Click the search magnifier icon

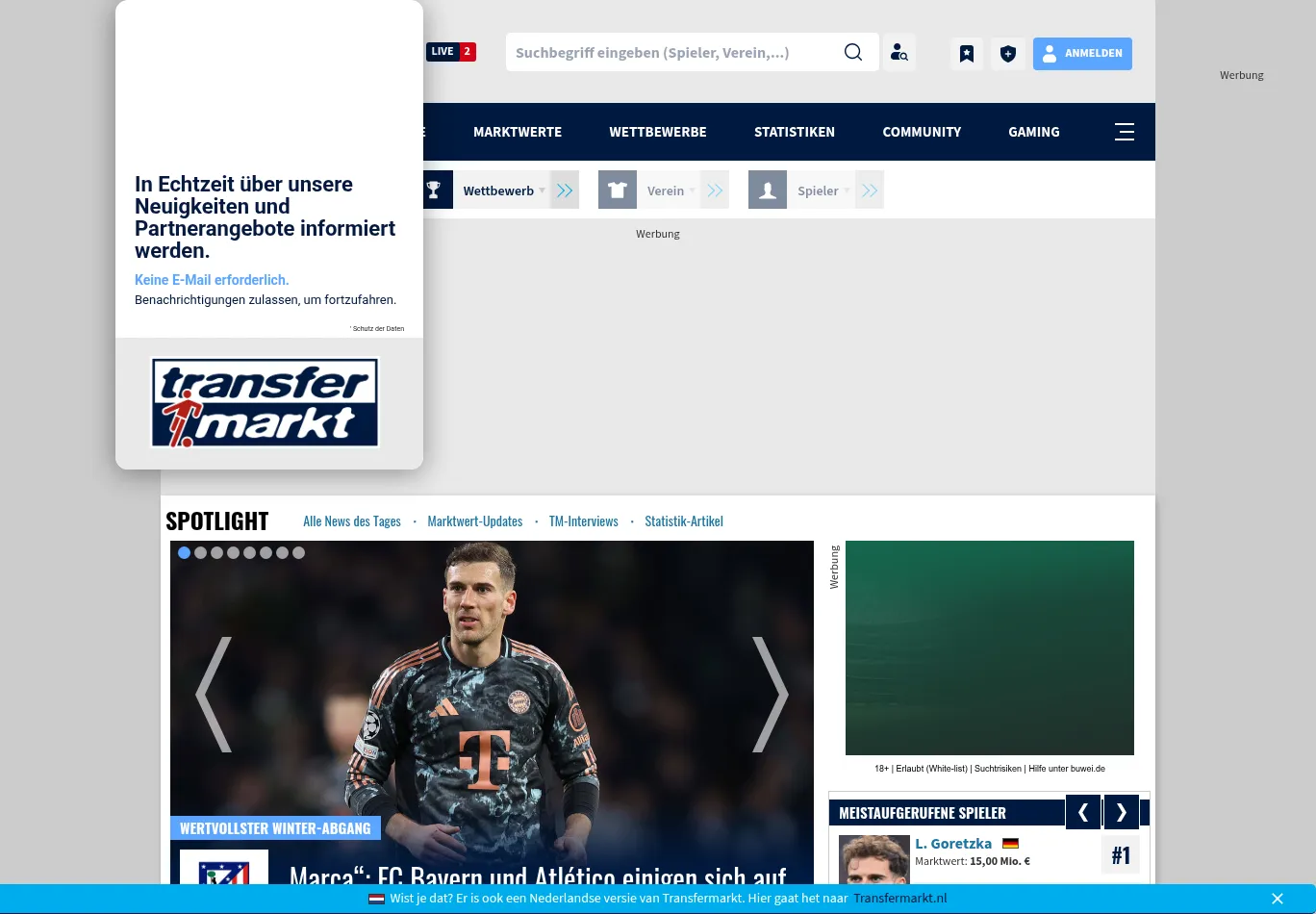coord(852,52)
